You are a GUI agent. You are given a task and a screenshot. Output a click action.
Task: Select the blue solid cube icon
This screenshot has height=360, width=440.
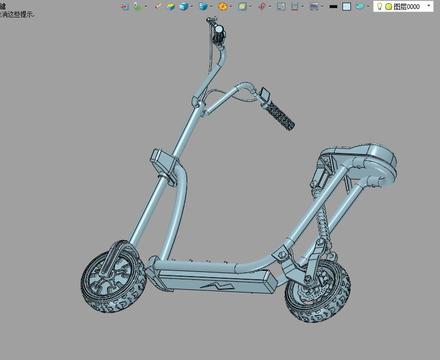point(184,6)
